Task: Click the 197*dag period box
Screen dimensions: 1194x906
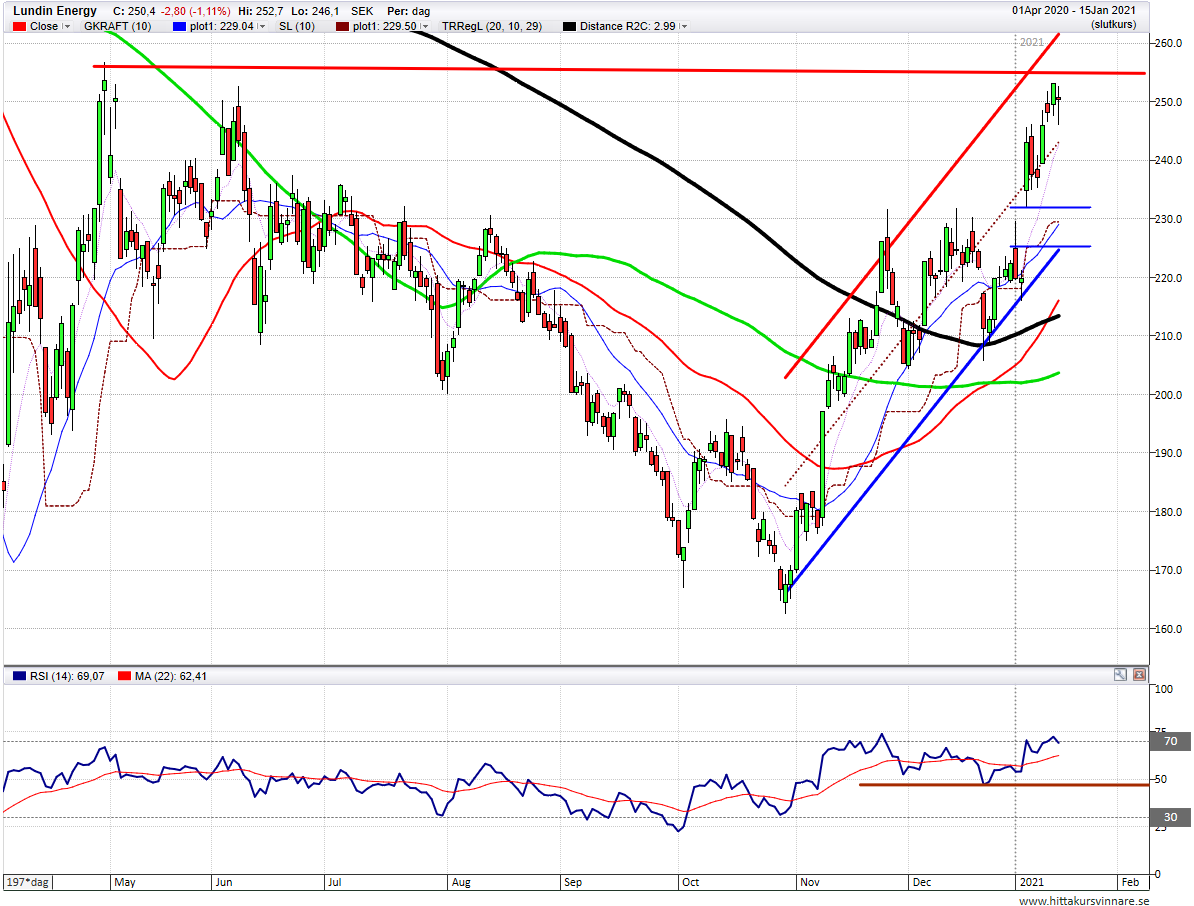Action: click(28, 882)
